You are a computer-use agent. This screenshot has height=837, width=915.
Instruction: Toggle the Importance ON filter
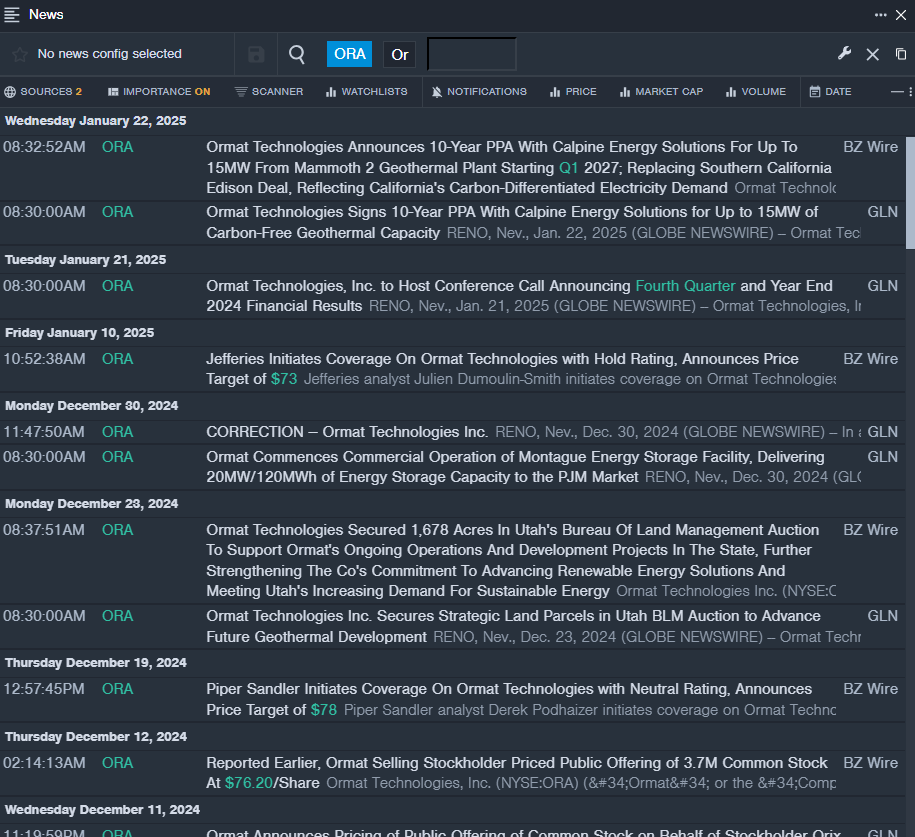[x=159, y=92]
